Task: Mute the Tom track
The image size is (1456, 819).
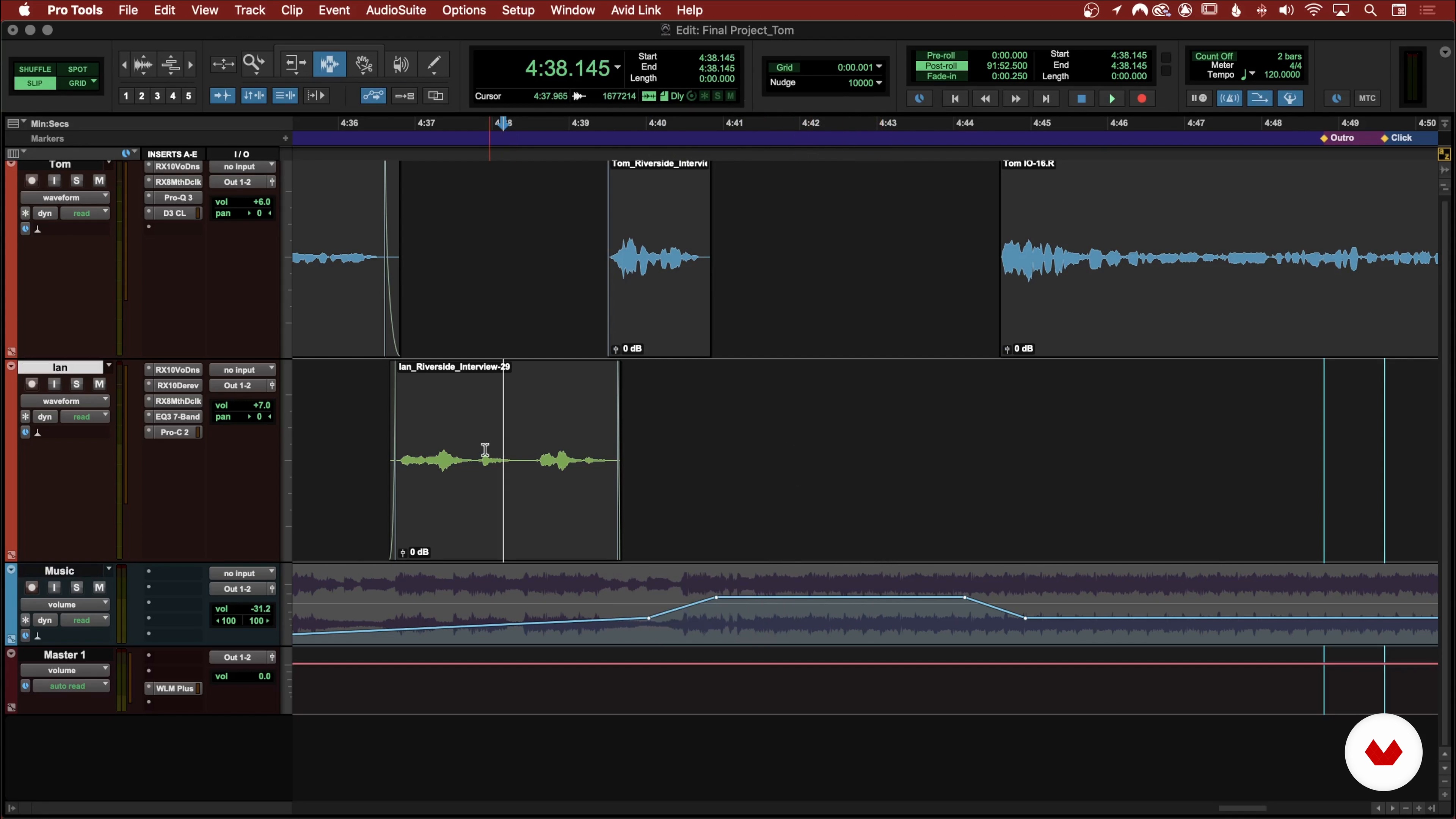Action: [99, 180]
